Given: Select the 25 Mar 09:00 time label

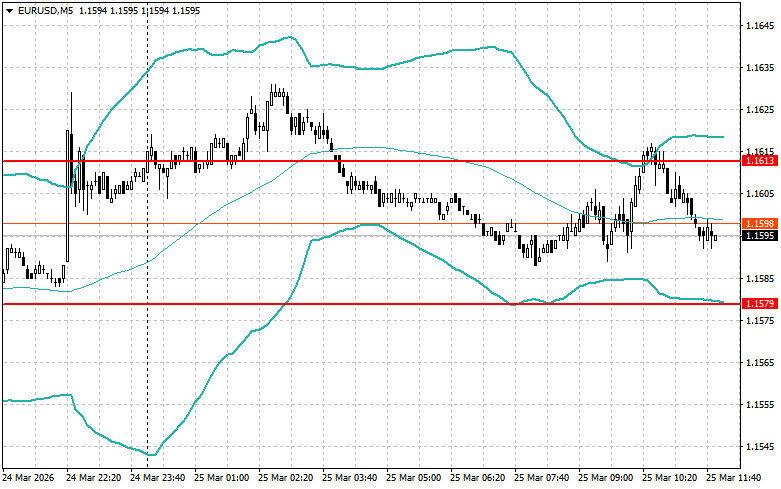Looking at the screenshot, I should (605, 478).
